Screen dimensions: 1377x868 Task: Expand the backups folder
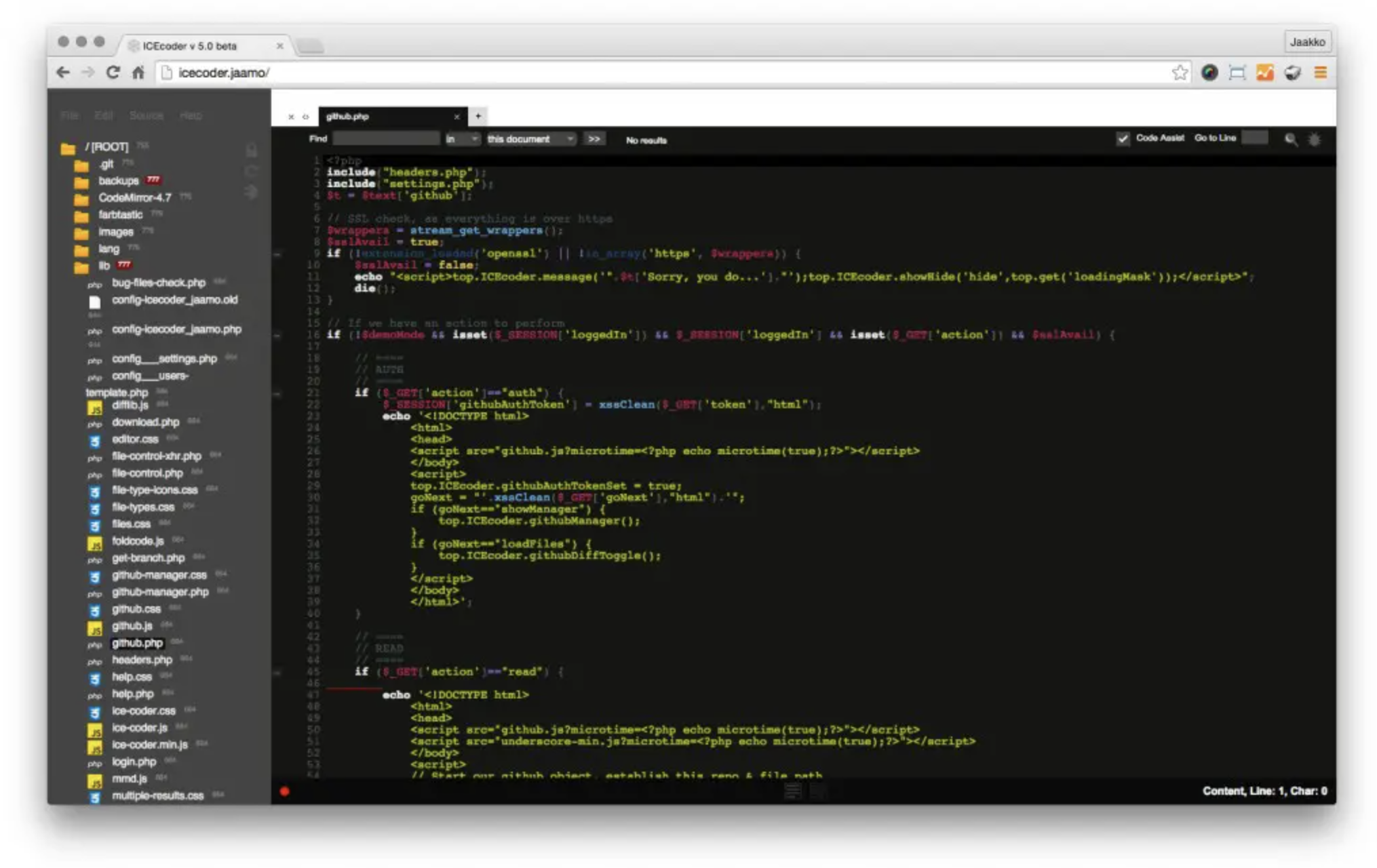pyautogui.click(x=118, y=181)
